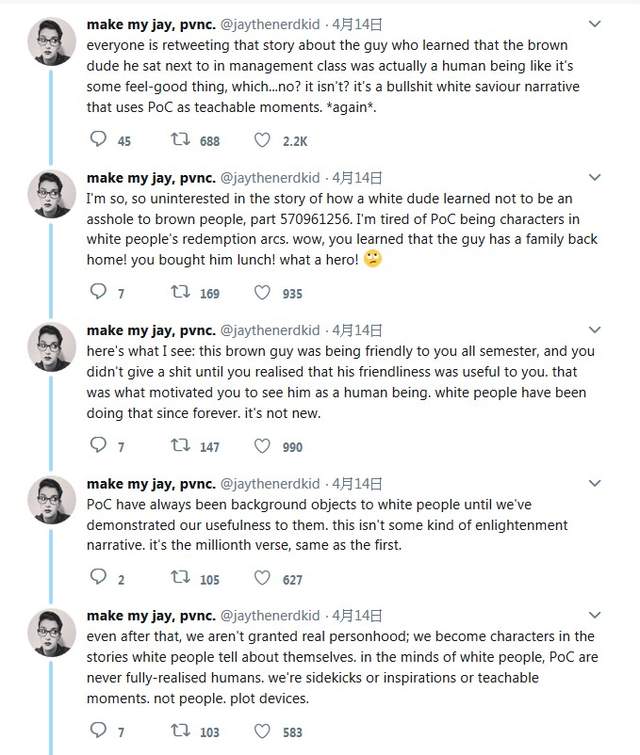Click the profile avatar on the first tweet

pyautogui.click(x=50, y=42)
